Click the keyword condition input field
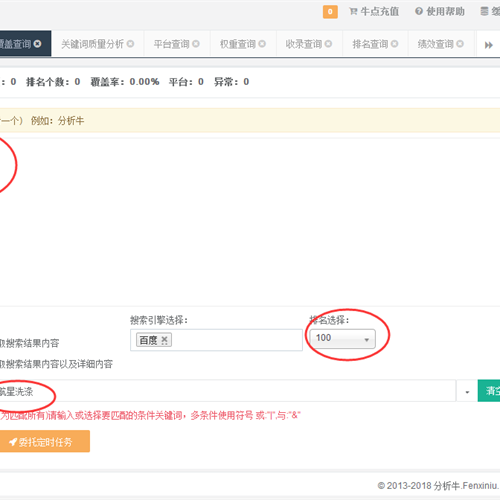The image size is (500, 500). [228, 391]
